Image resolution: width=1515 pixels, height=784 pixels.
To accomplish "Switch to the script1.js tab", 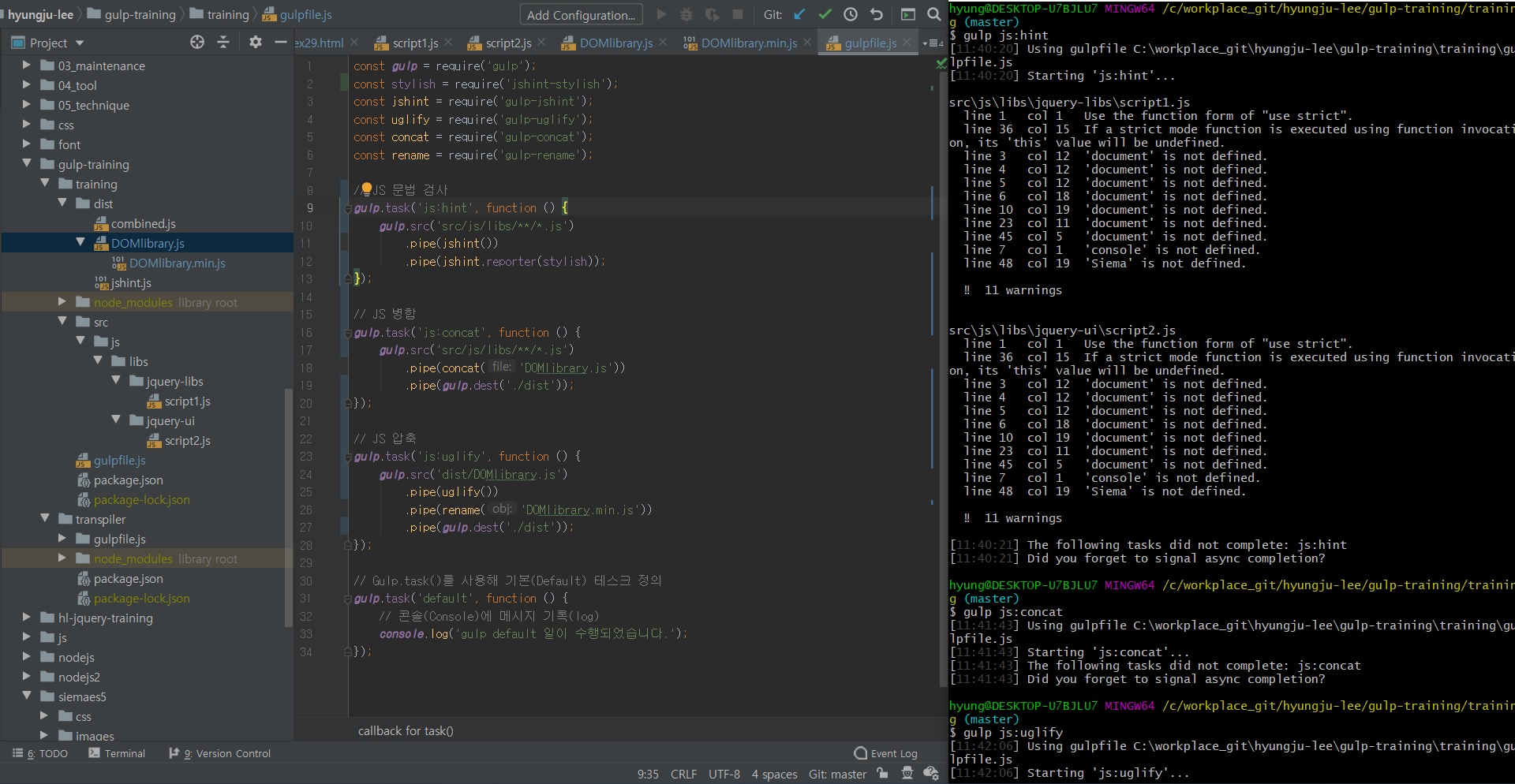I will (414, 43).
